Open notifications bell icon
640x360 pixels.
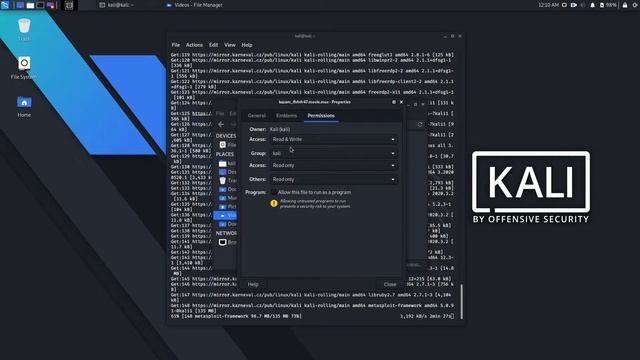(593, 5)
